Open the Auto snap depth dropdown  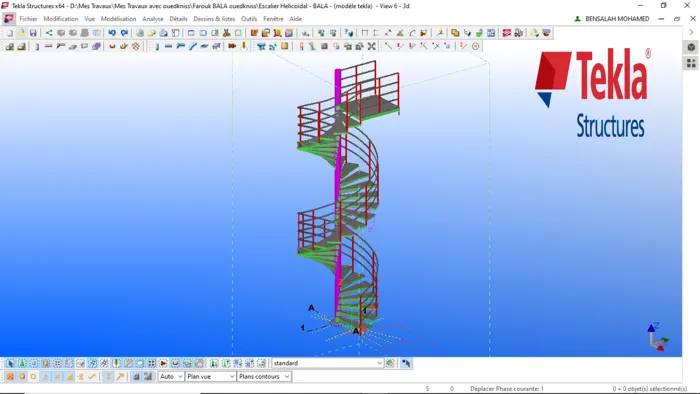(x=171, y=377)
